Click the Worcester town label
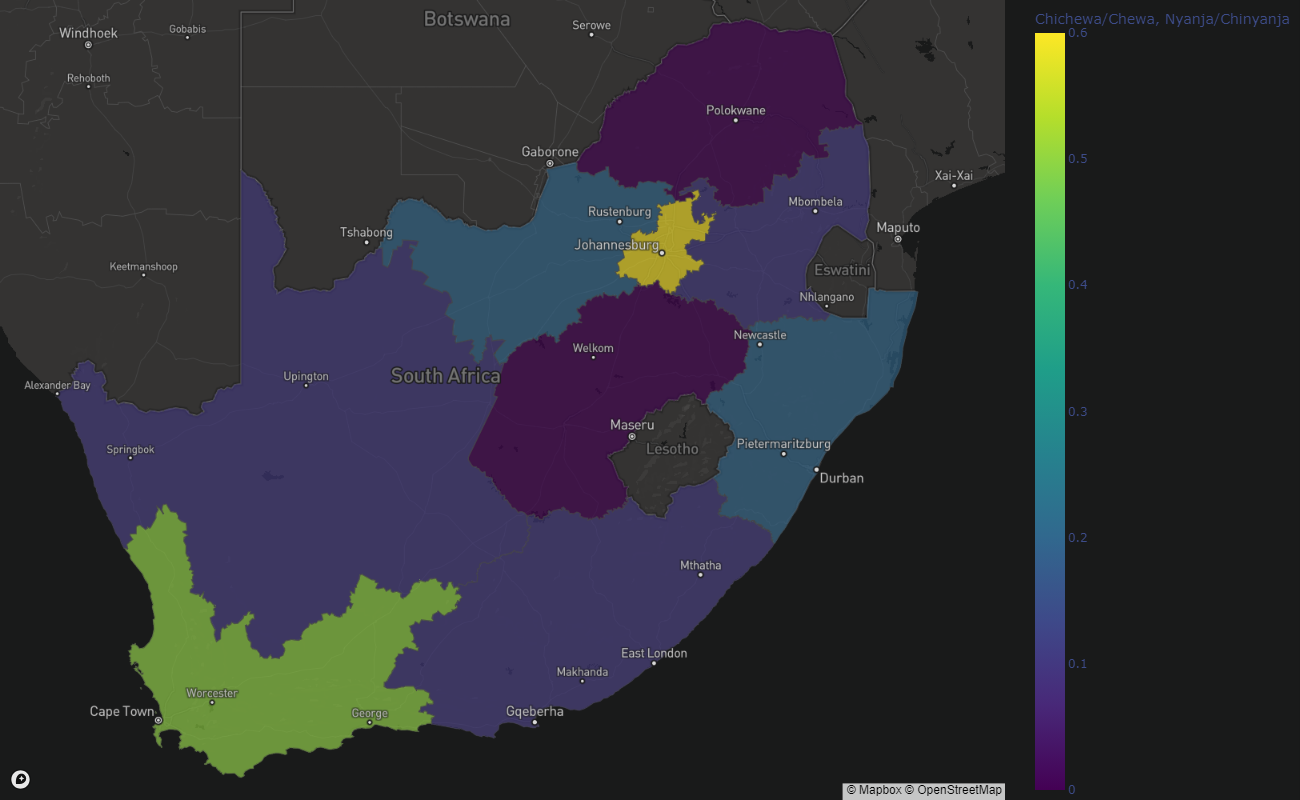Image resolution: width=1300 pixels, height=800 pixels. click(x=212, y=693)
